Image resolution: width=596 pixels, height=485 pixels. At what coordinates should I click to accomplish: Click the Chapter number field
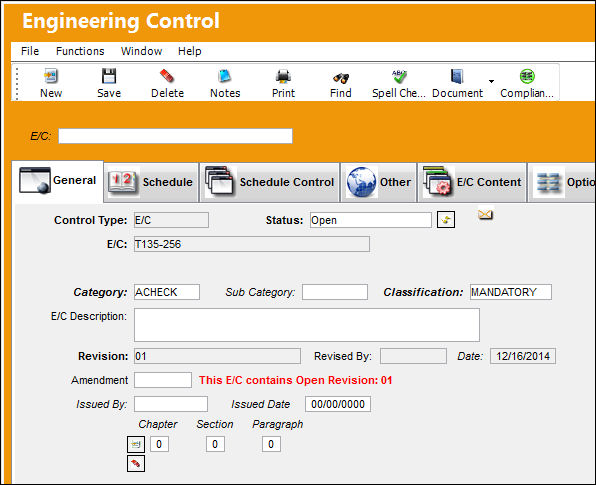159,444
